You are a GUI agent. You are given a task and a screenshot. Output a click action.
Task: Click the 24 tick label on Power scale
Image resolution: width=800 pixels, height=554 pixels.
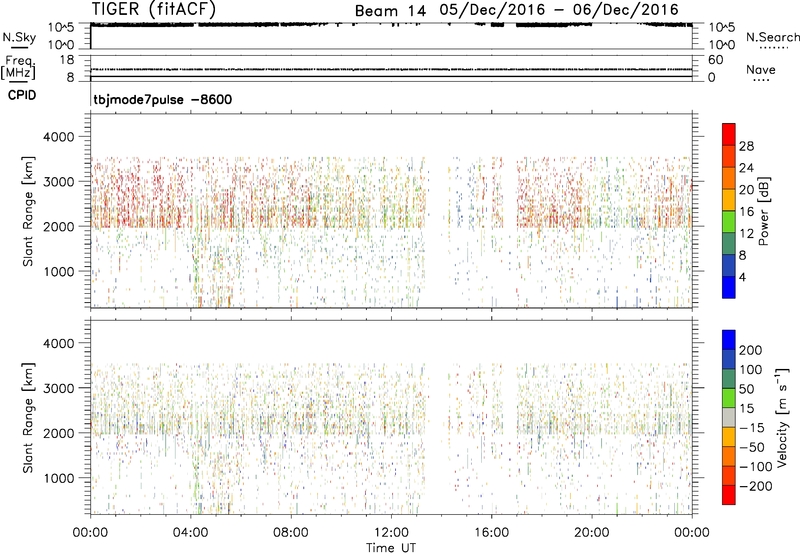click(746, 168)
